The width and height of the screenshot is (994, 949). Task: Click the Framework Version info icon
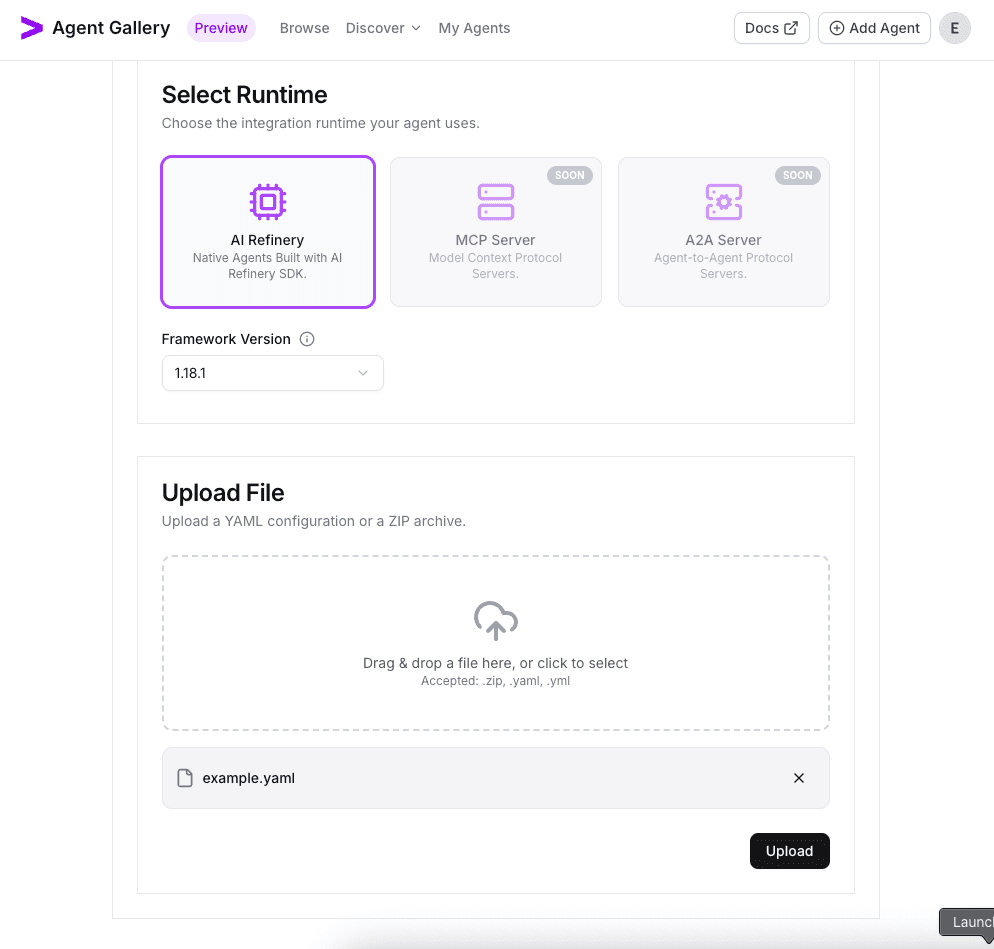[307, 339]
